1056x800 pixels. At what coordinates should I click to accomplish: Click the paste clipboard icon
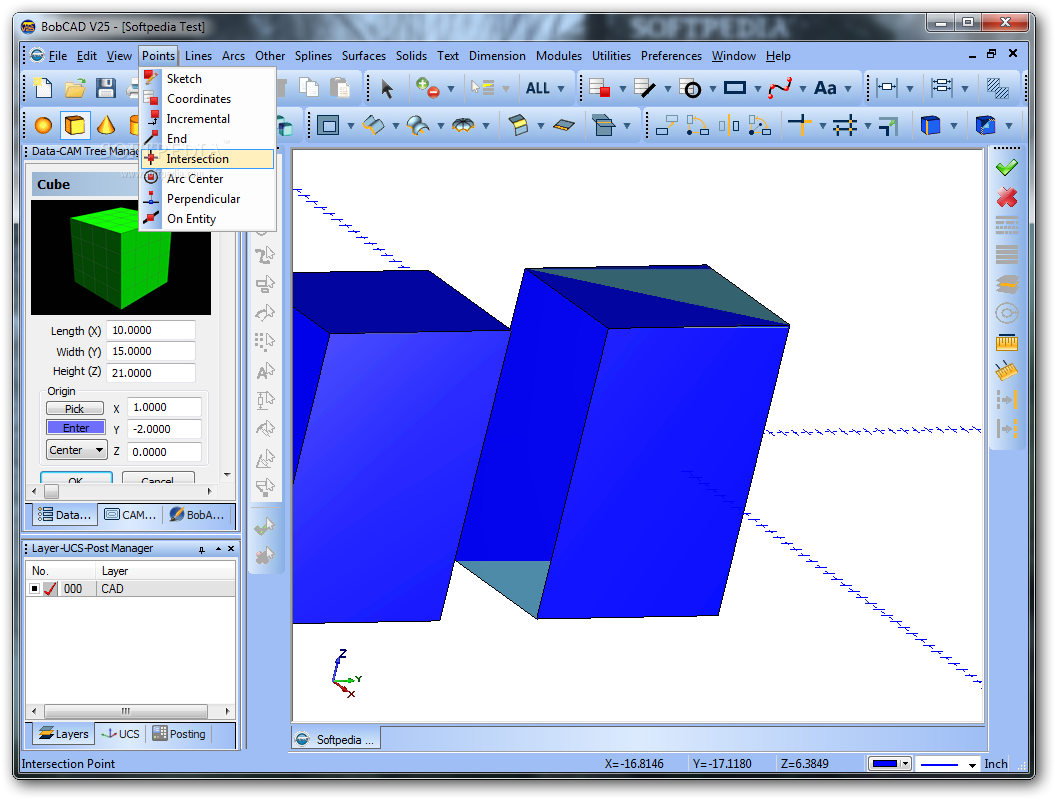(340, 88)
